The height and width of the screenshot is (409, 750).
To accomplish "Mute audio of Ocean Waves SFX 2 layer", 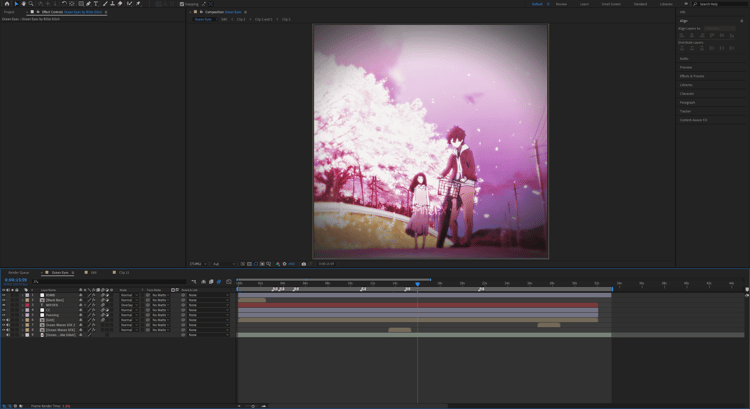I will click(8, 325).
